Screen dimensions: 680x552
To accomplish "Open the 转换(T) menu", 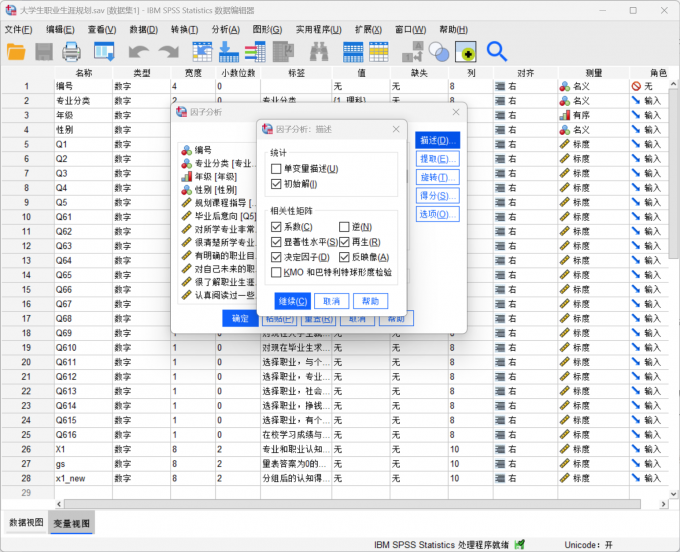I will pyautogui.click(x=184, y=29).
